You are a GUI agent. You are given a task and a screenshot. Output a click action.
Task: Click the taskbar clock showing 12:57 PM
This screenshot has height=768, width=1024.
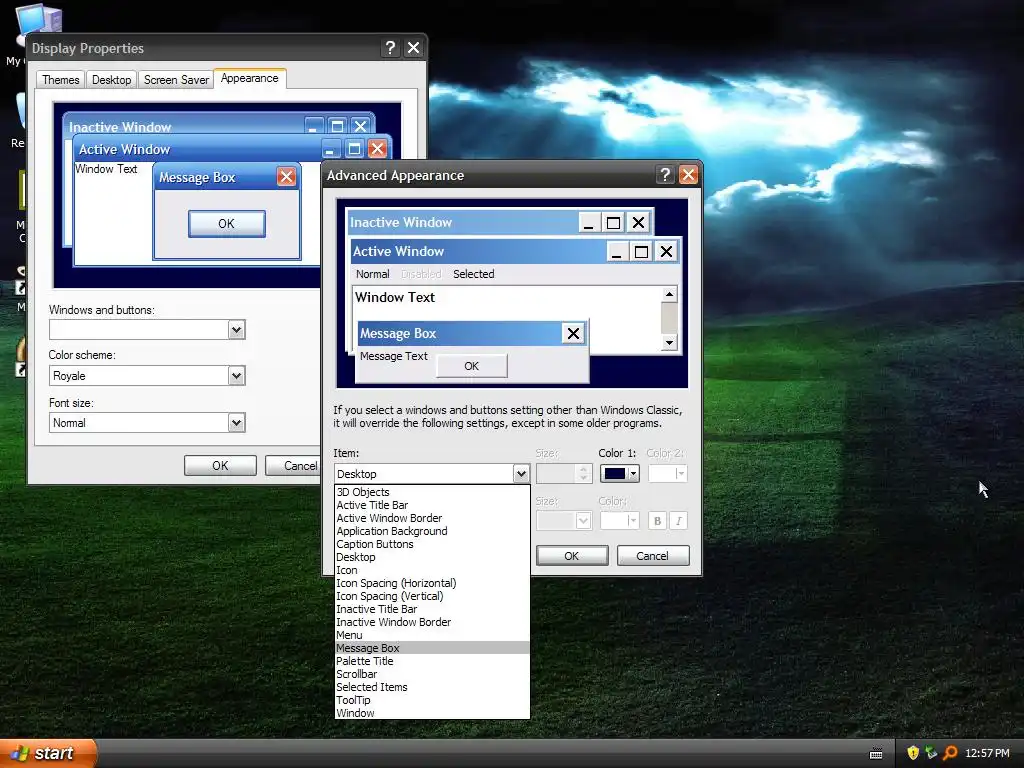(987, 754)
